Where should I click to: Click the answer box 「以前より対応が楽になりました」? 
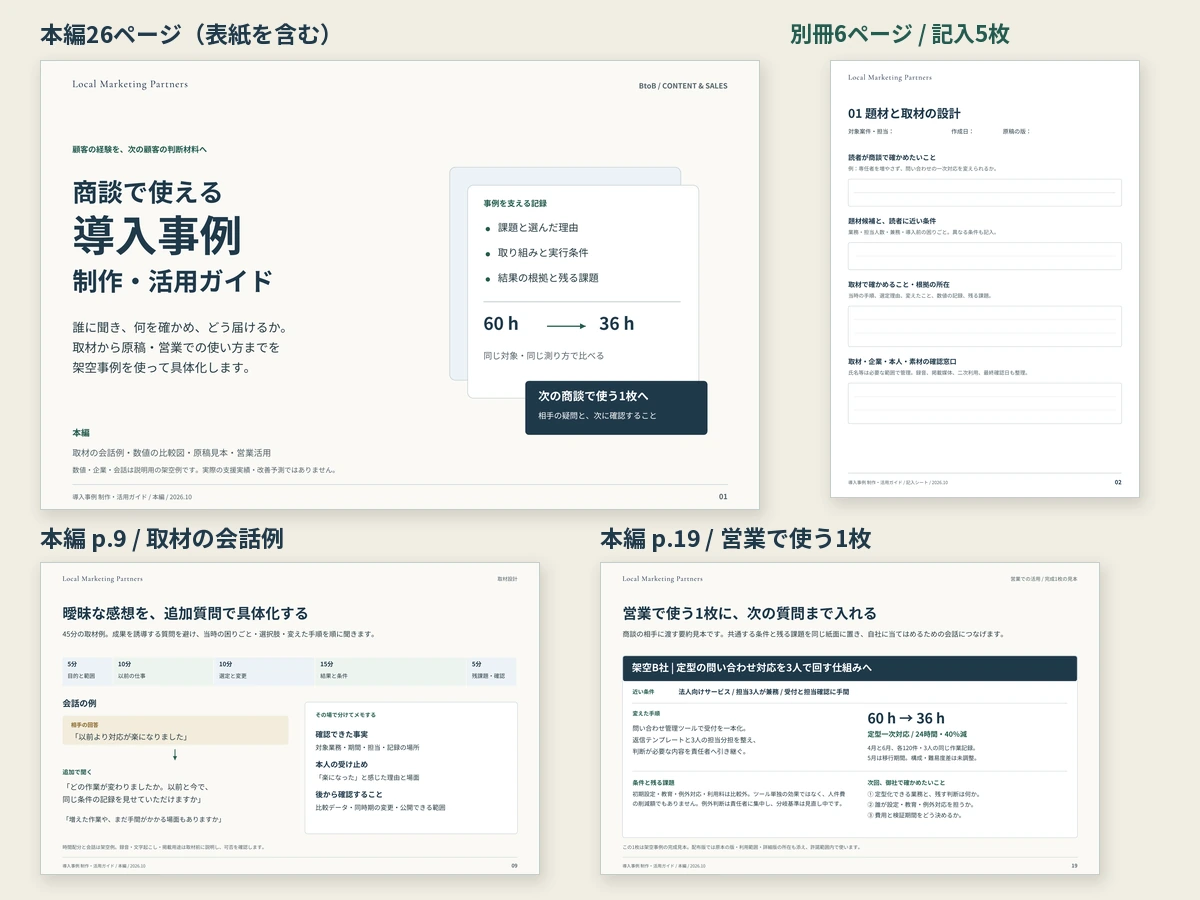[x=175, y=730]
